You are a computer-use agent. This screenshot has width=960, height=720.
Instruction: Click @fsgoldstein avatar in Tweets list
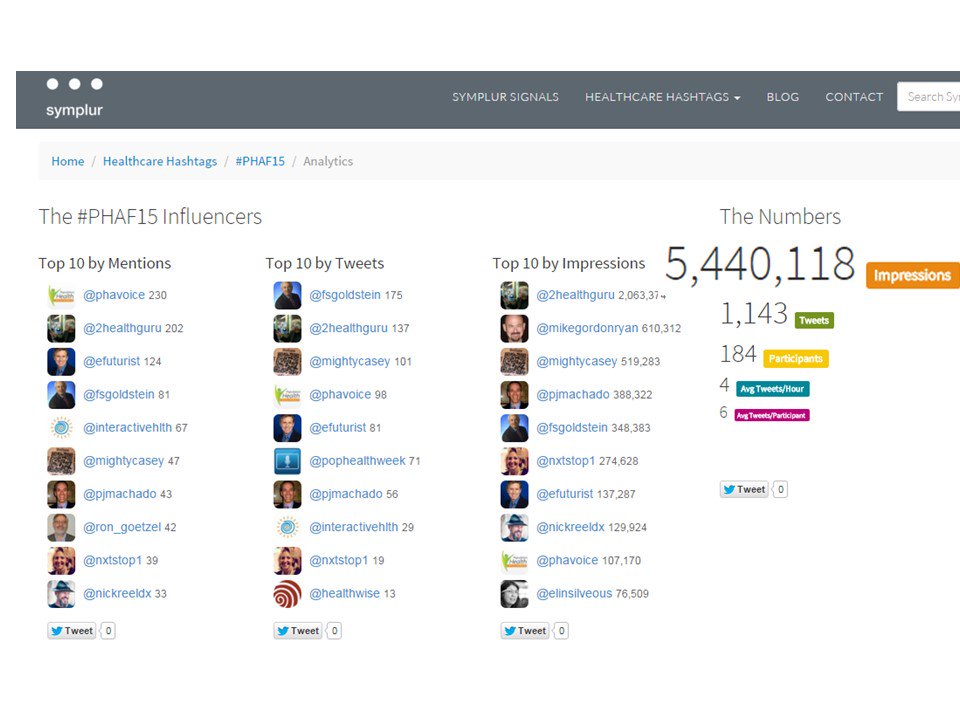[x=287, y=295]
